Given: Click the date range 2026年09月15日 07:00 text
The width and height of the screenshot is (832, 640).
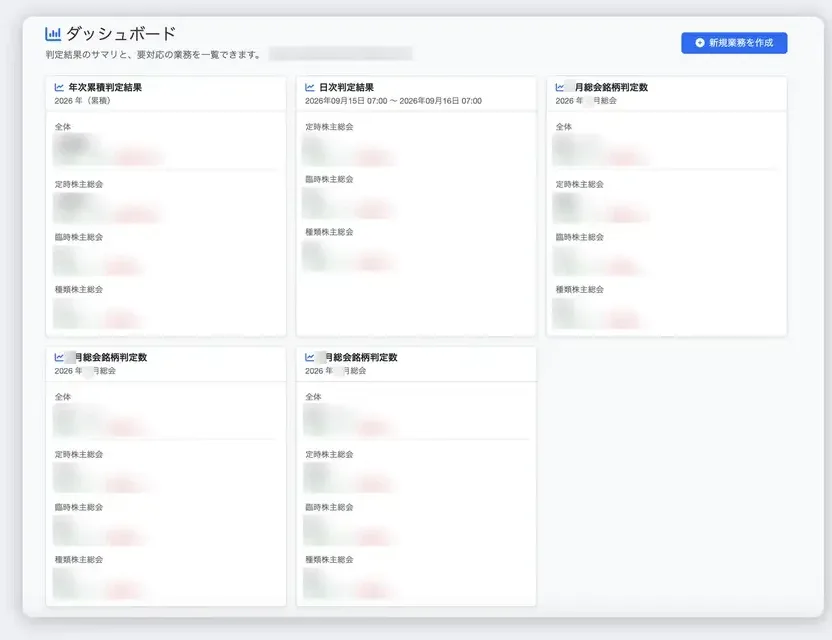Looking at the screenshot, I should tap(346, 100).
